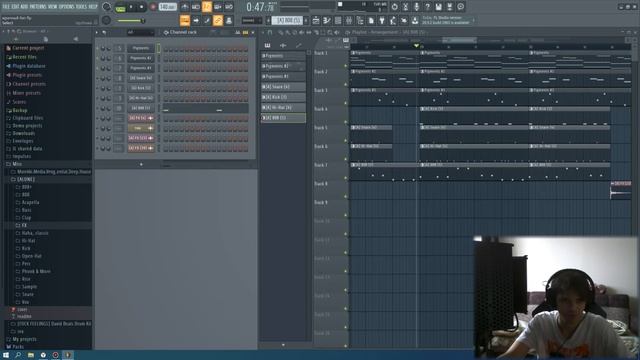Viewport: 640px width, 360px height.
Task: Open the channel filter group dropdown
Action: click(x=141, y=32)
